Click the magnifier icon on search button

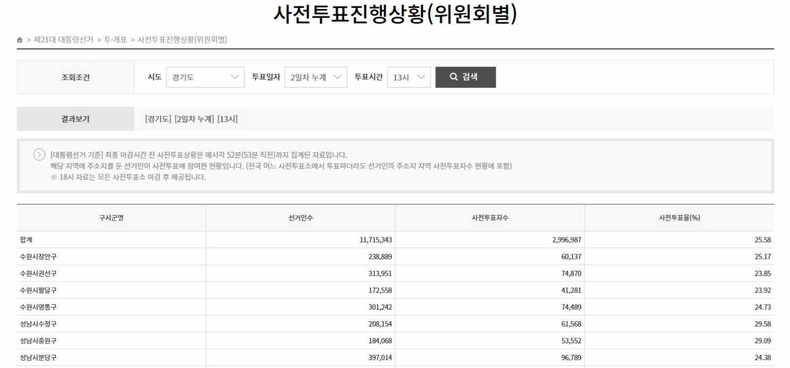[453, 77]
